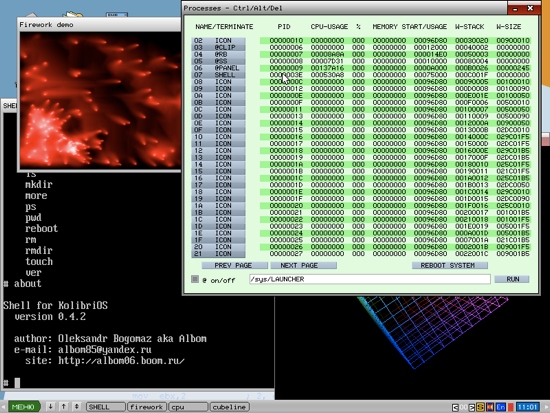Click the 'mkdir' command in SHELL list

point(39,184)
